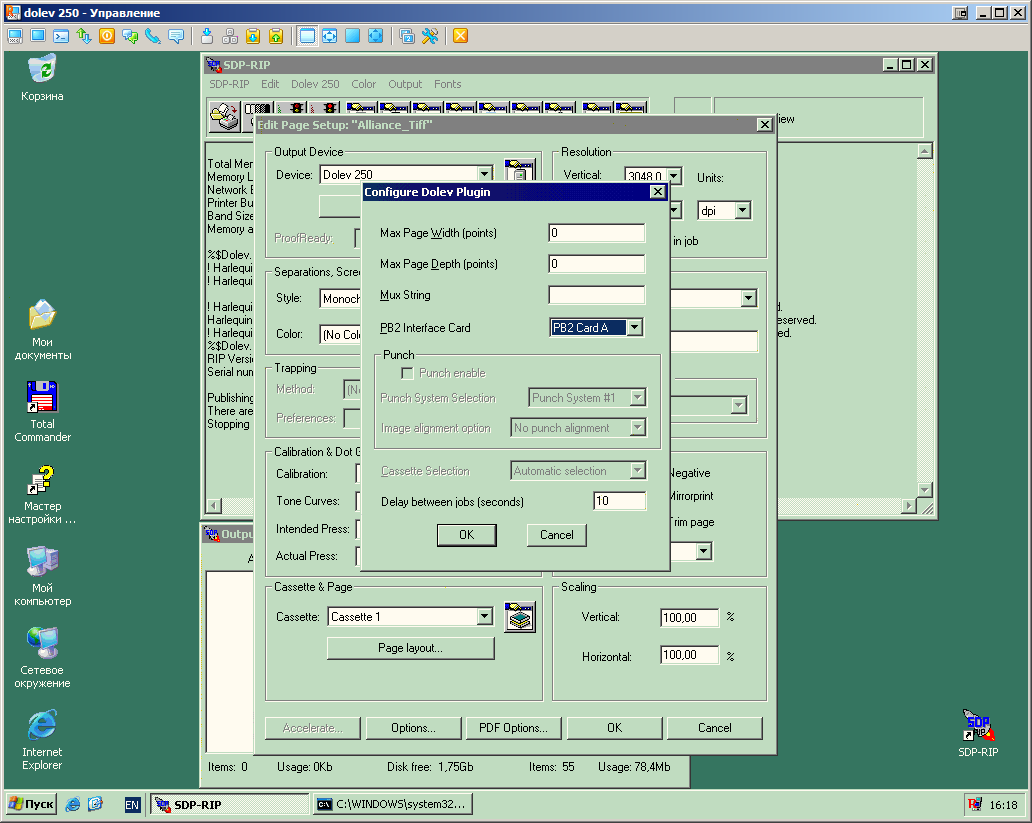Open PB2 Interface Card dropdown

tap(634, 327)
